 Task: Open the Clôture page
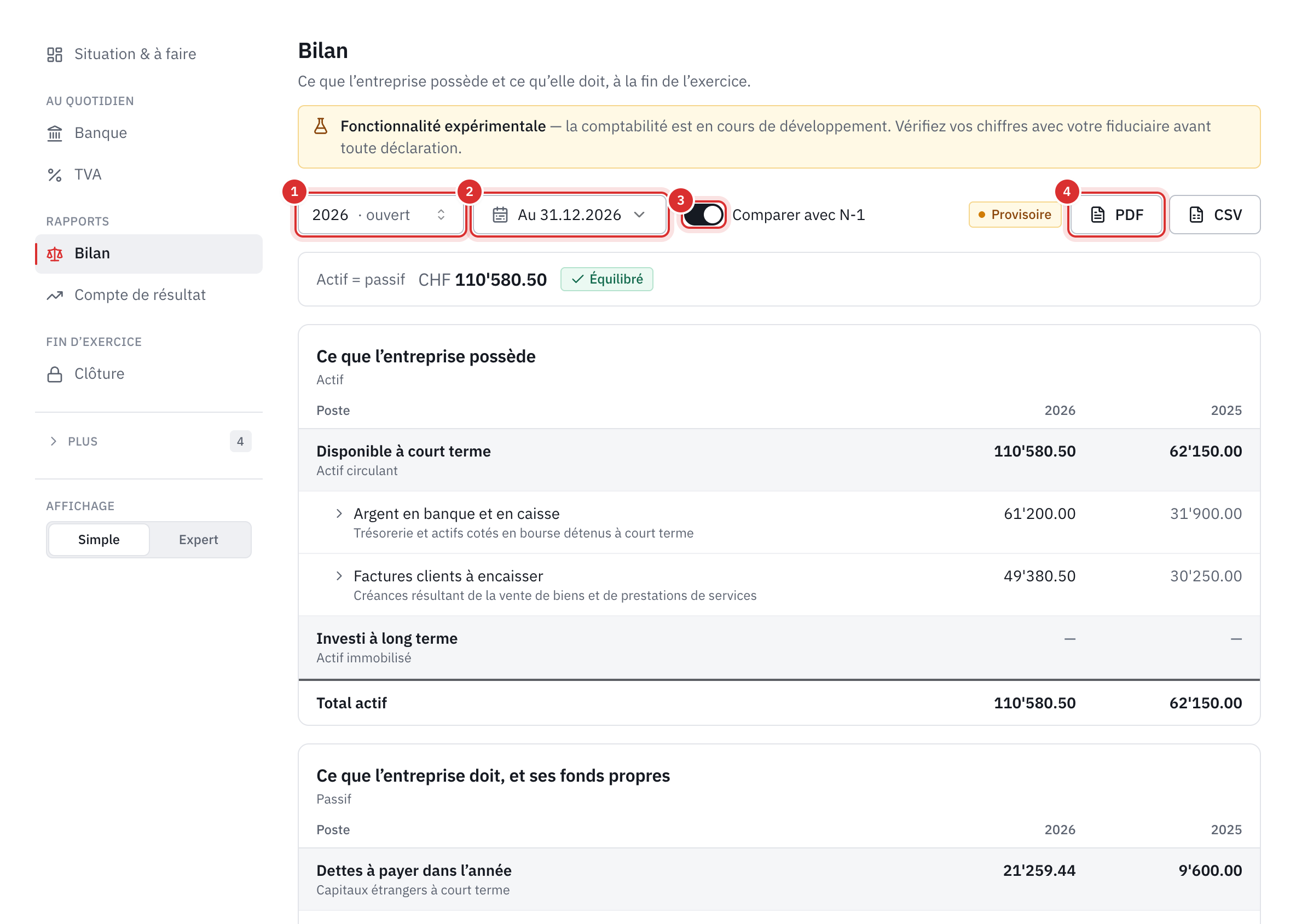pos(149,374)
